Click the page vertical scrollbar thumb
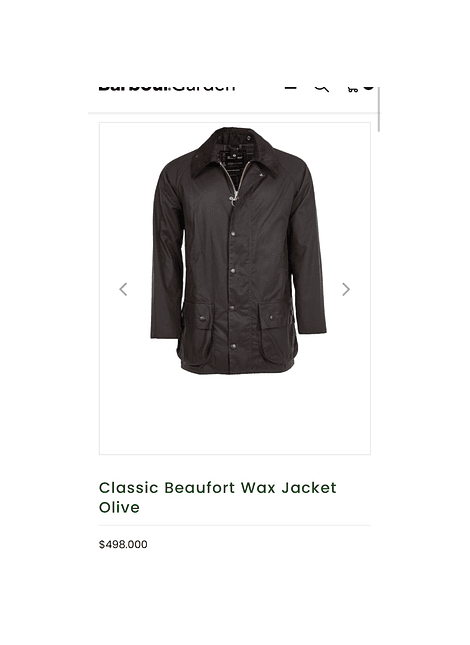 pos(379,109)
